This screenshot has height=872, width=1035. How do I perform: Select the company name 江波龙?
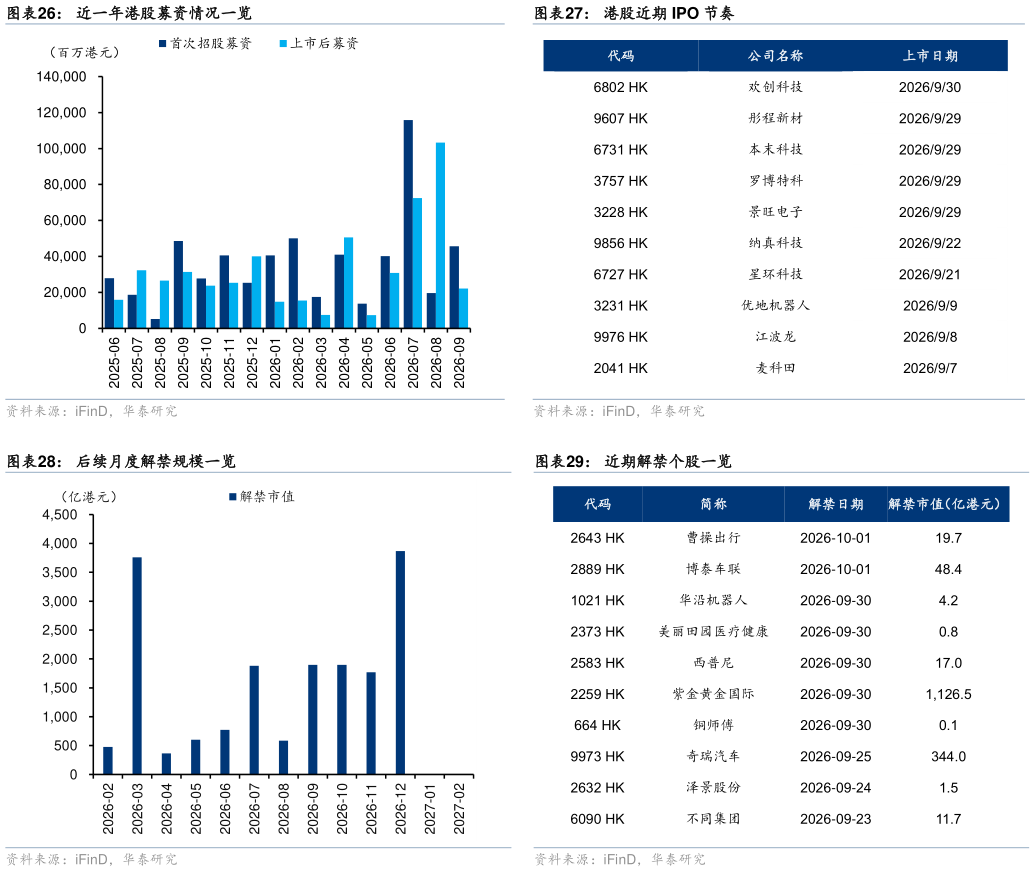pos(775,337)
